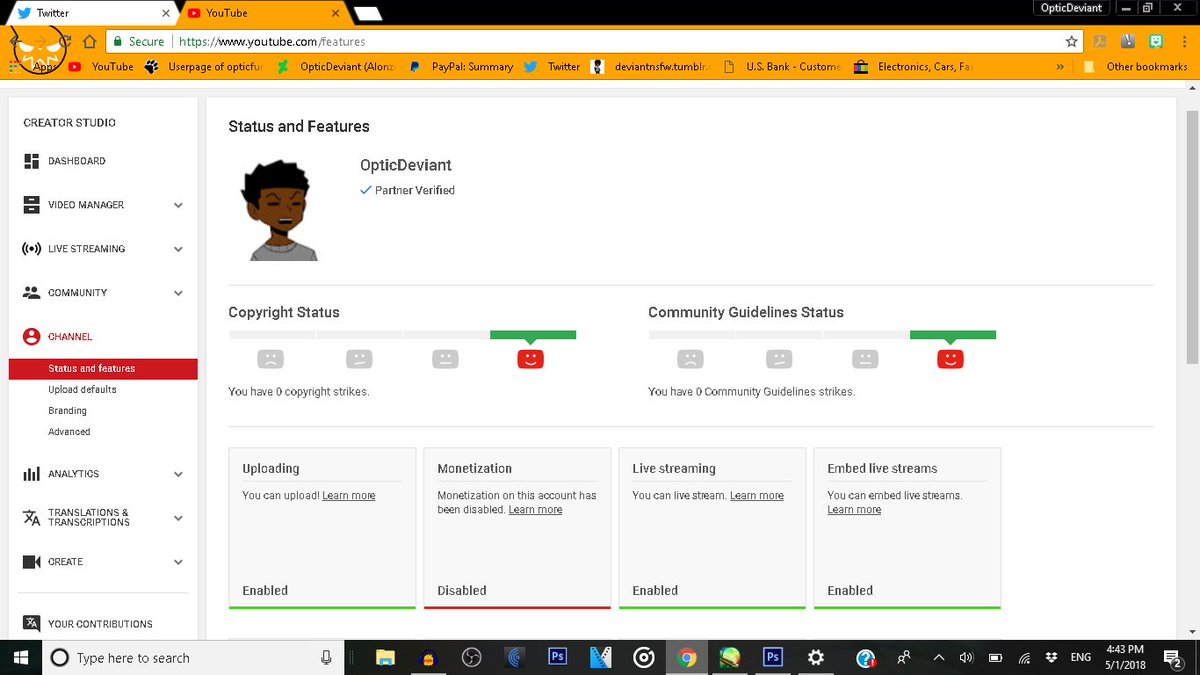Click the OpticDeviant channel avatar image

279,209
